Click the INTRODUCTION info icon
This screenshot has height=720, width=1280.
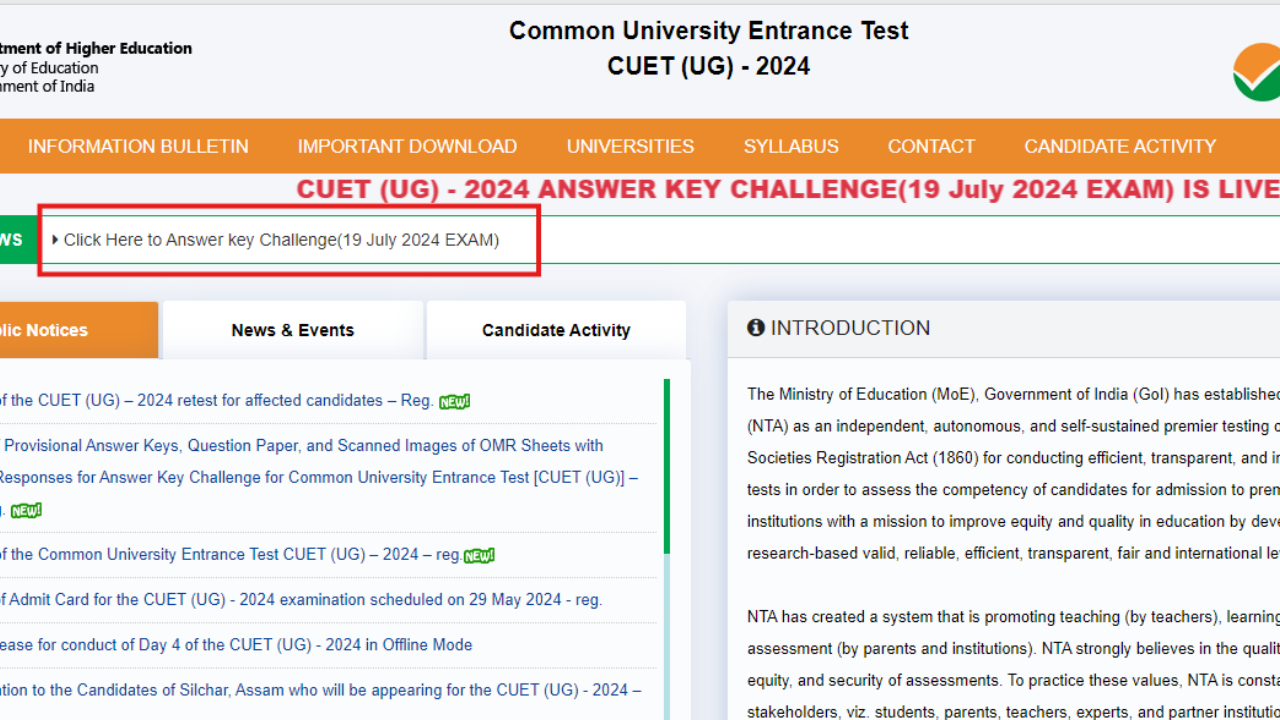[756, 328]
